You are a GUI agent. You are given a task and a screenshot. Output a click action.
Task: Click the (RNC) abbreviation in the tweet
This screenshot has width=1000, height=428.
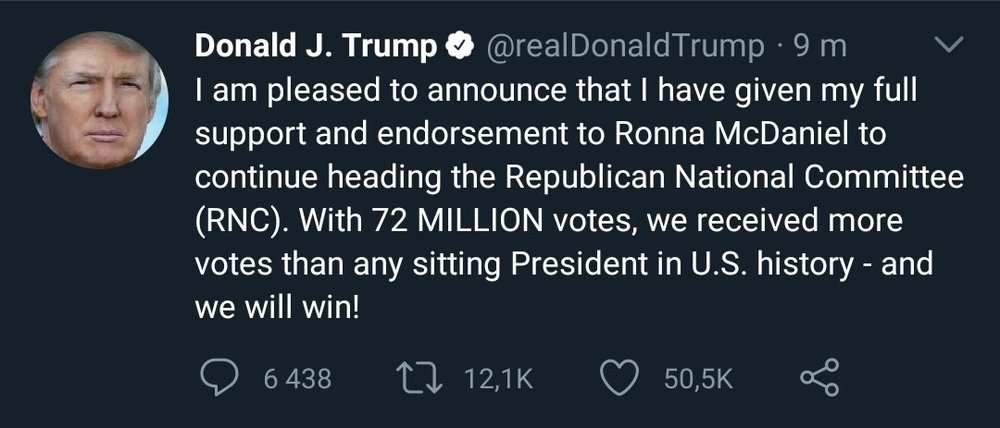(x=235, y=221)
